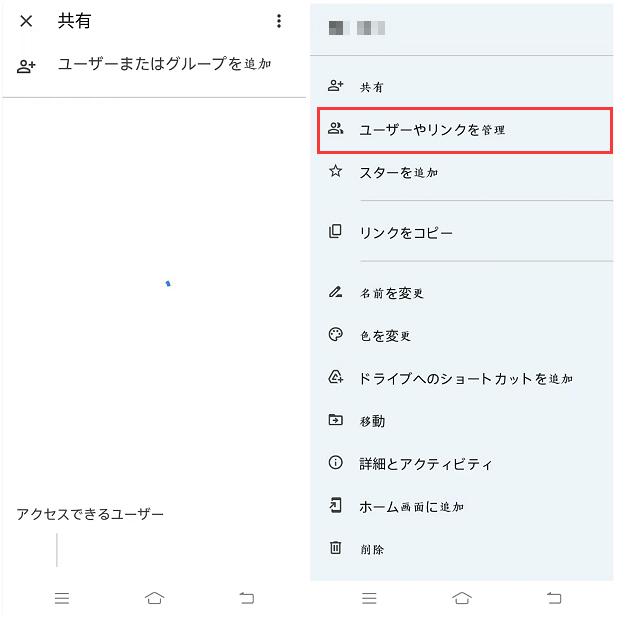Tap the Drive shortcut icon

tap(336, 378)
